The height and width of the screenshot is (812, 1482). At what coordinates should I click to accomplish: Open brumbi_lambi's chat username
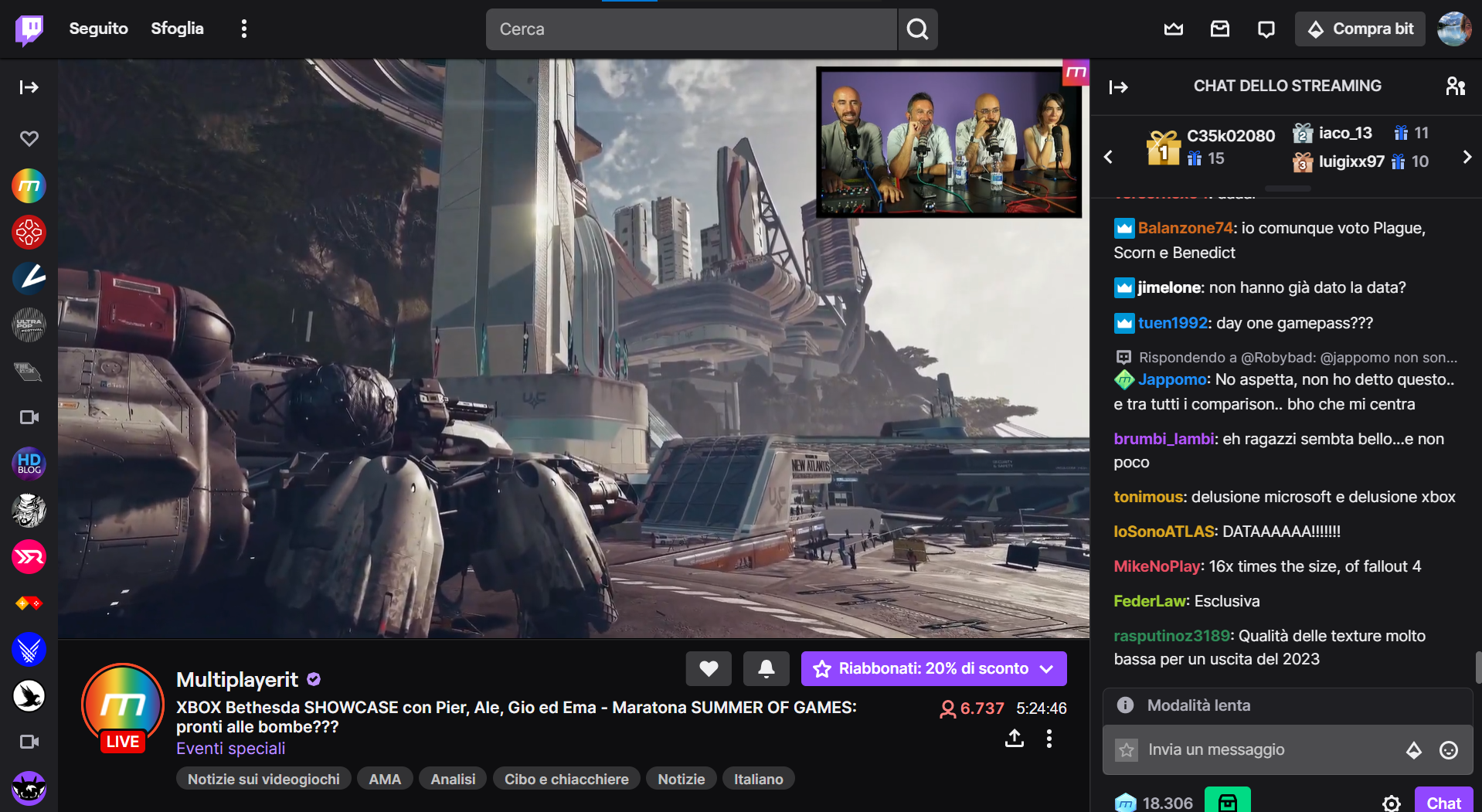click(x=1164, y=439)
